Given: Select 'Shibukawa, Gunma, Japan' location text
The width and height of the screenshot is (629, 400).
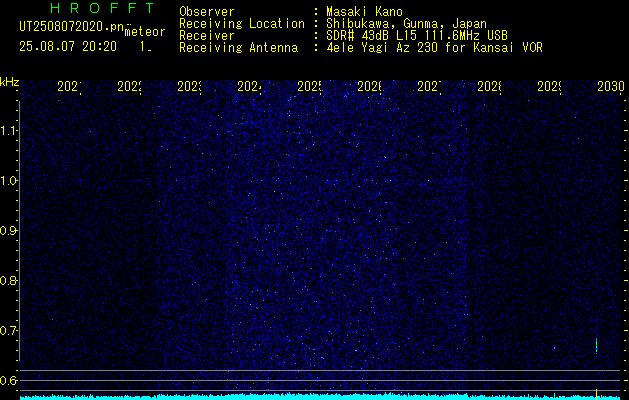Looking at the screenshot, I should click(x=406, y=24).
